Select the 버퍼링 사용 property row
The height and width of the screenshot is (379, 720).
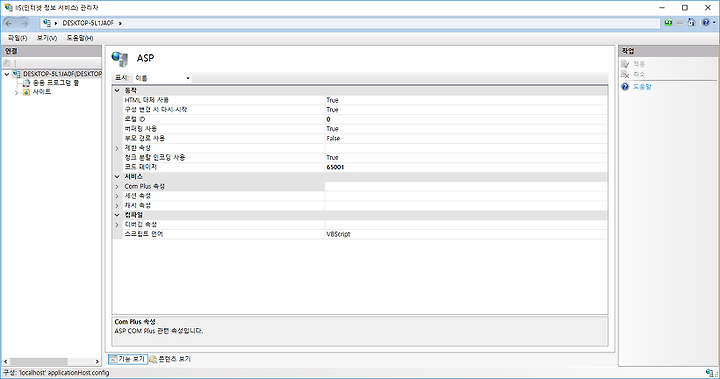pos(365,129)
